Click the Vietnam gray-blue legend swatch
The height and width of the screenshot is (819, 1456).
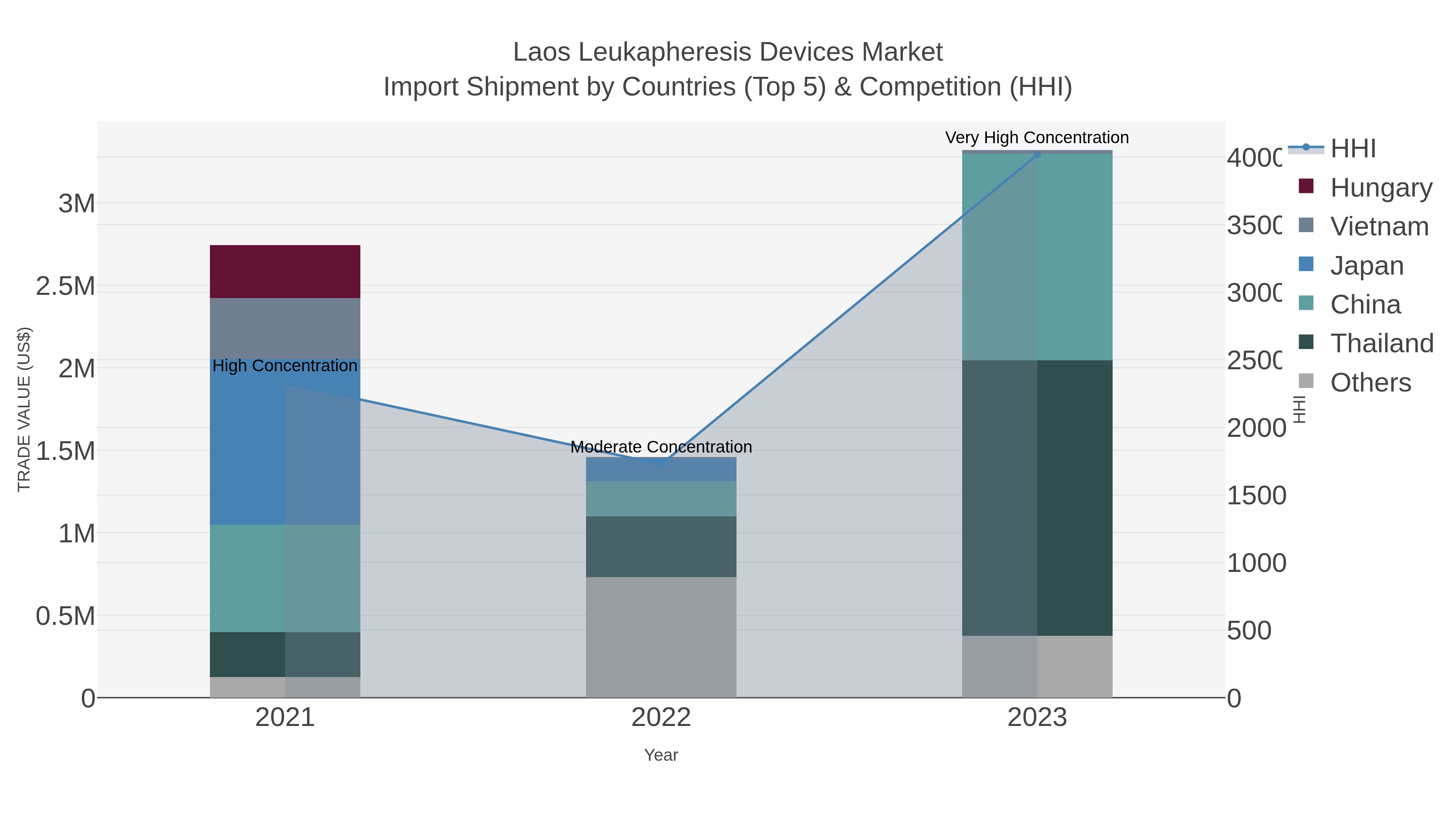pyautogui.click(x=1306, y=225)
